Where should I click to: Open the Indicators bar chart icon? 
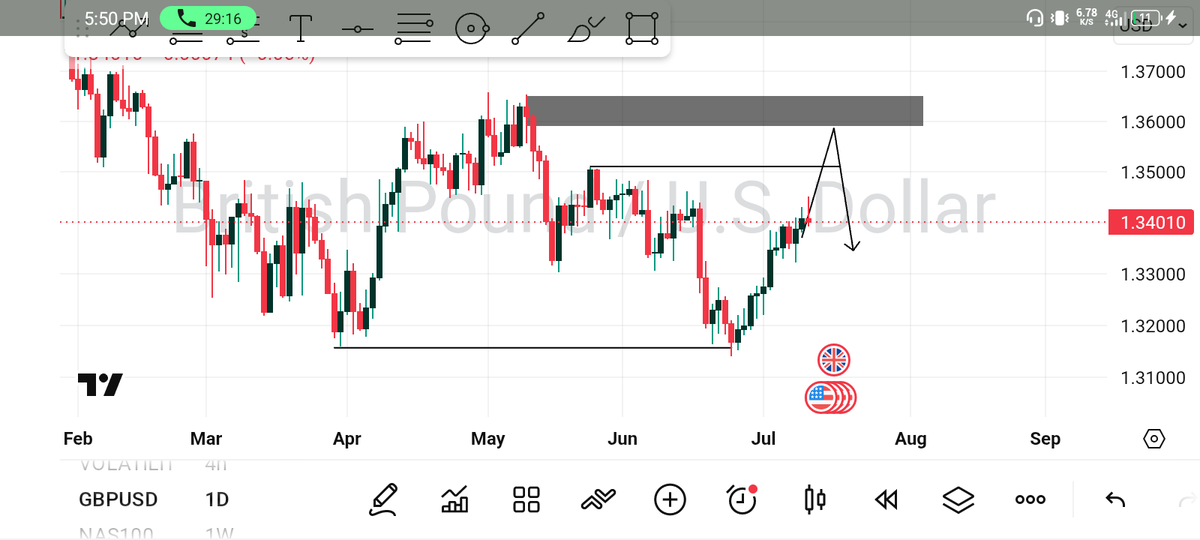coord(455,499)
